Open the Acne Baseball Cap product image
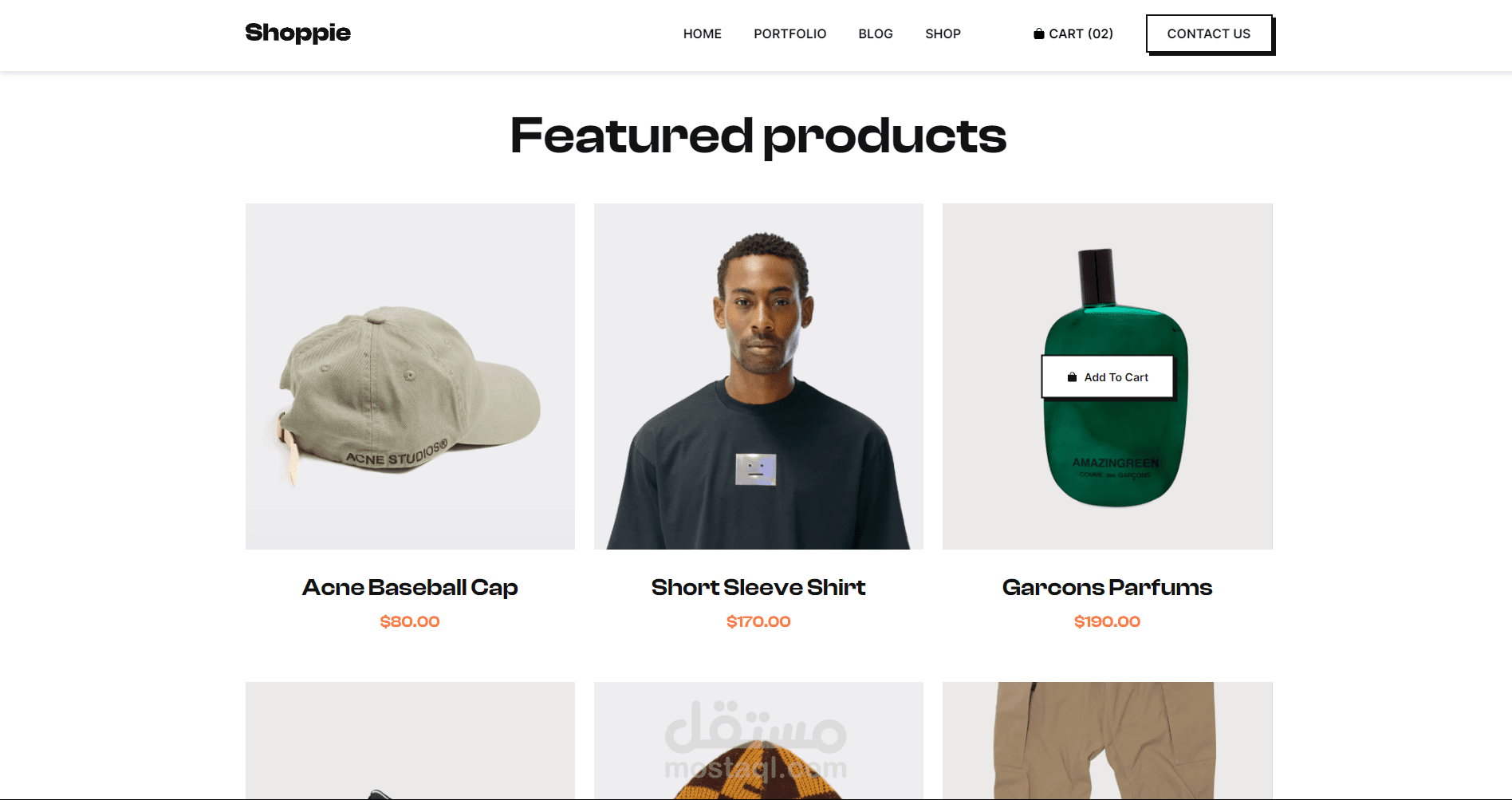This screenshot has height=800, width=1512. [410, 376]
